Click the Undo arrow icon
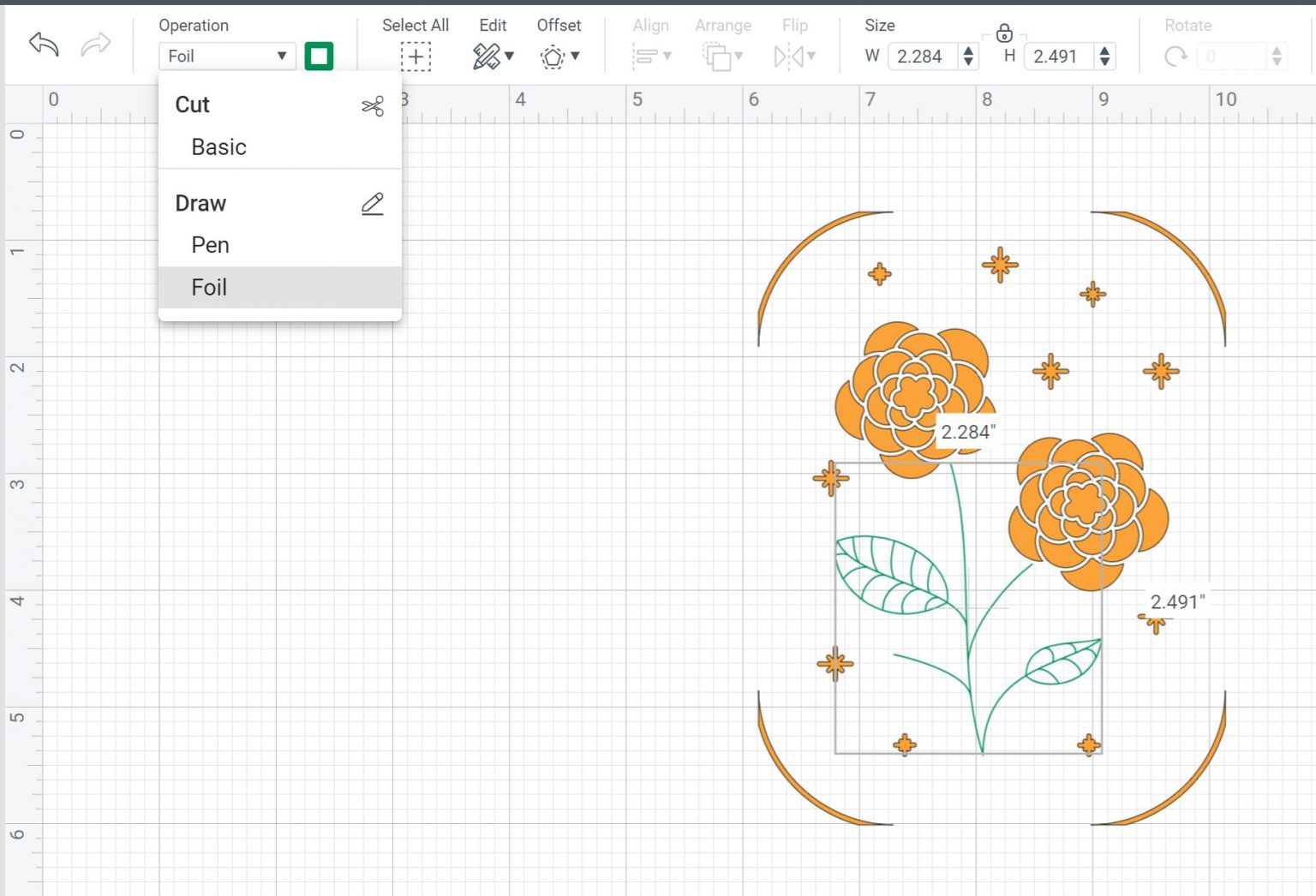 pos(42,44)
